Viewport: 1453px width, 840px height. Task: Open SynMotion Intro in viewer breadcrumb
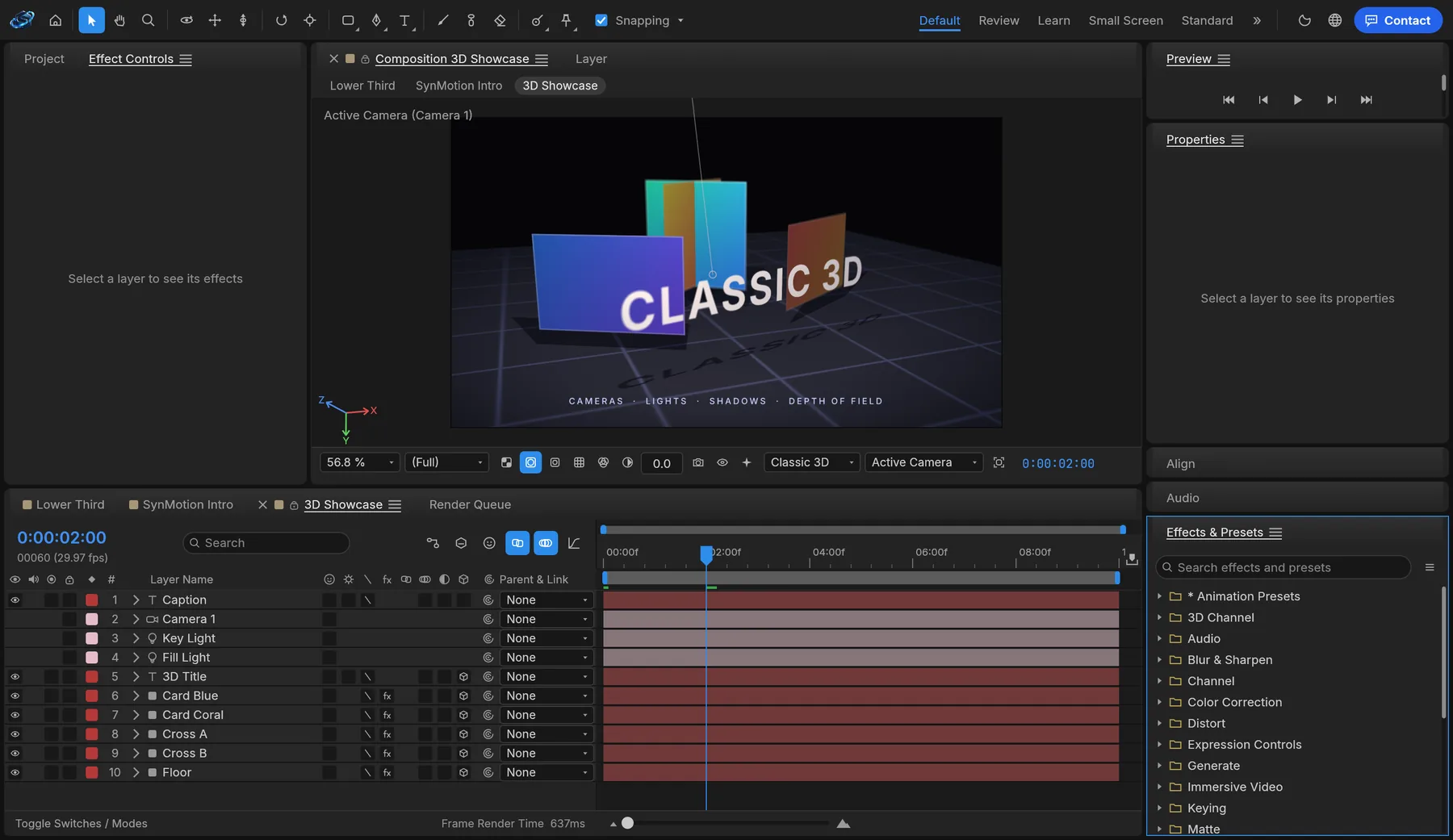click(459, 86)
